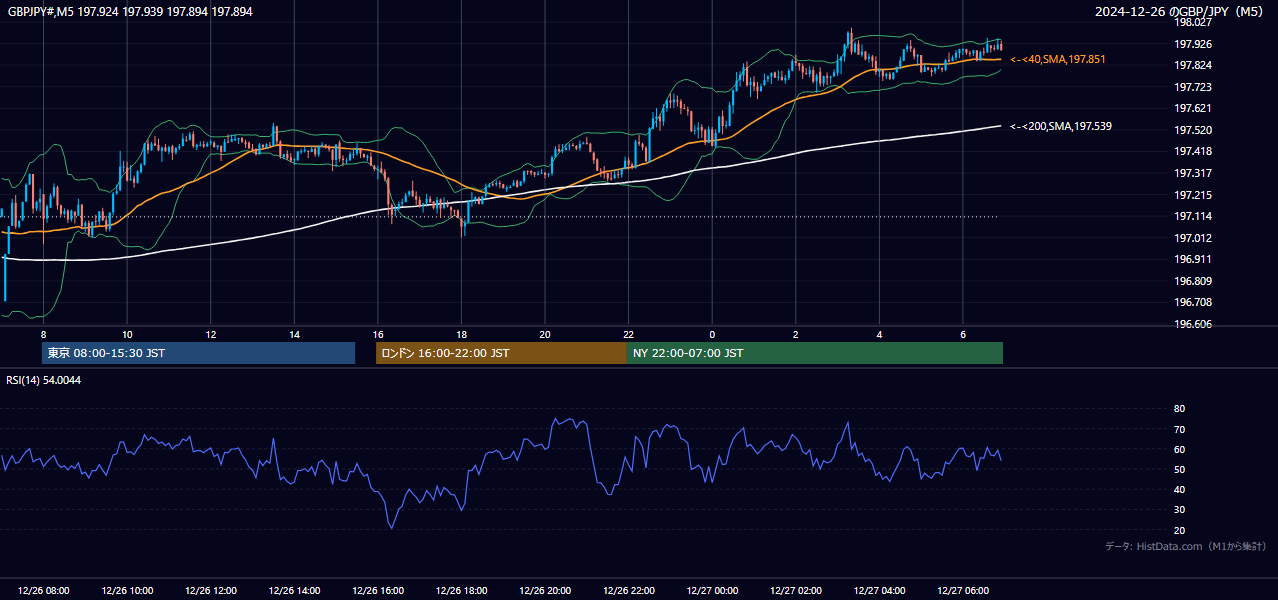This screenshot has height=600, width=1278.
Task: Click price axis label 196.606
Action: point(1192,324)
